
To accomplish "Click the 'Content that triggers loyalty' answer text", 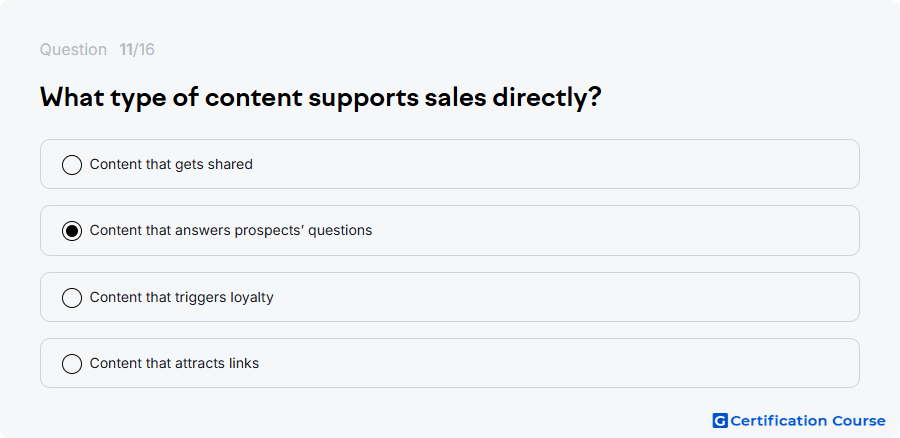I will pyautogui.click(x=181, y=297).
